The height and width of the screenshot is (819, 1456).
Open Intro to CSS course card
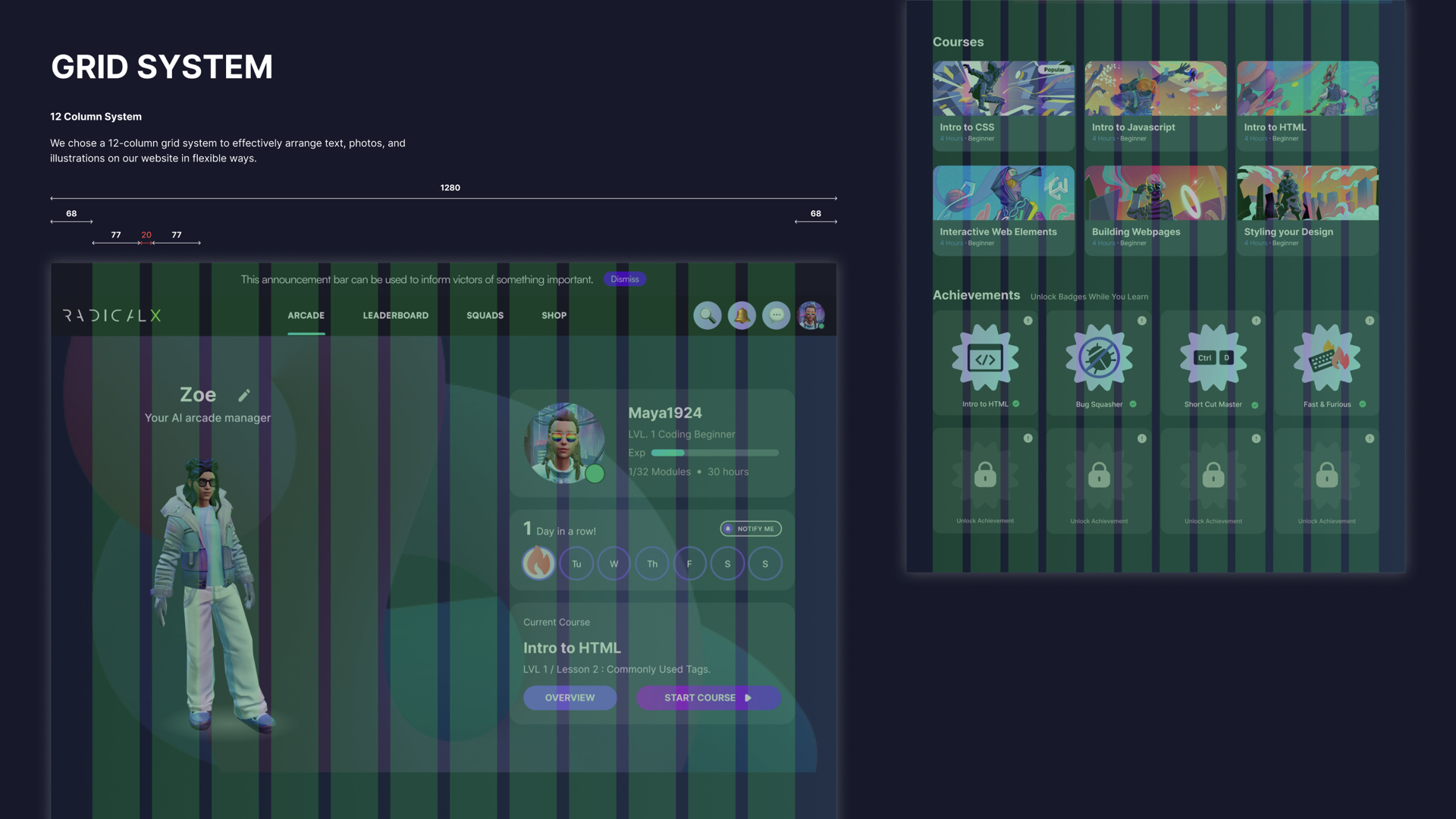coord(1003,105)
